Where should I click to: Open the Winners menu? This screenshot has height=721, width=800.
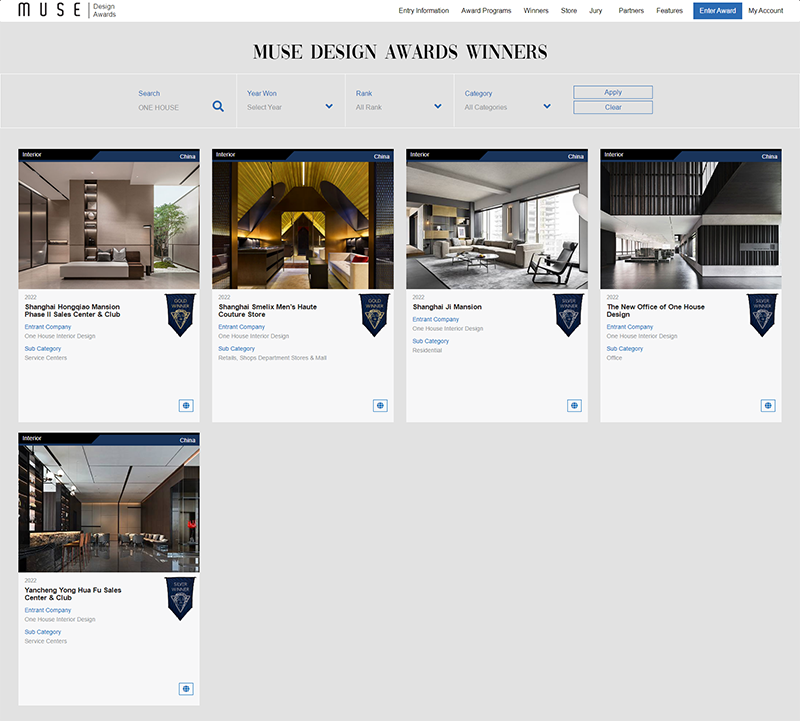tap(536, 11)
